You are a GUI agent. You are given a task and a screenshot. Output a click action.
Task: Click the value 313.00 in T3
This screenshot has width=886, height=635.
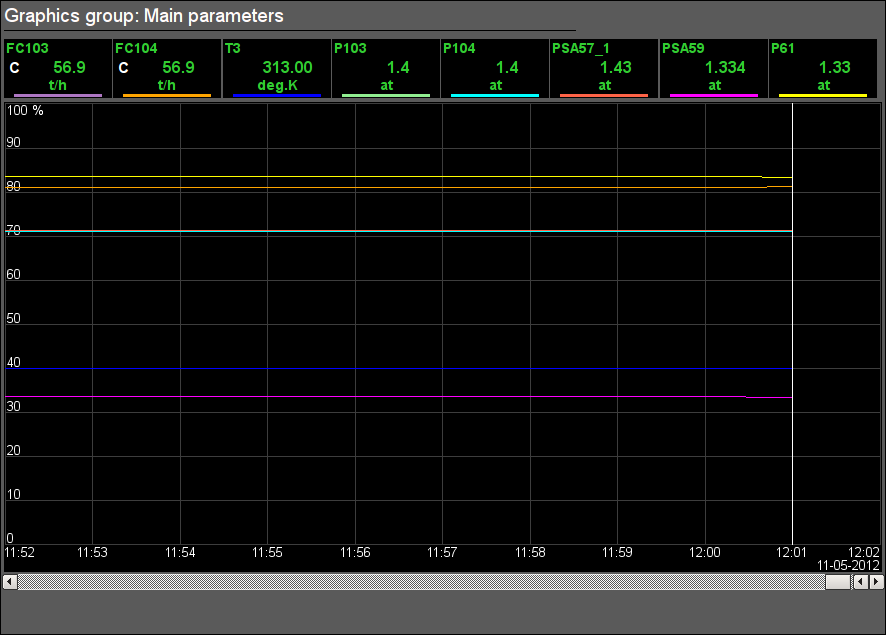(x=287, y=67)
